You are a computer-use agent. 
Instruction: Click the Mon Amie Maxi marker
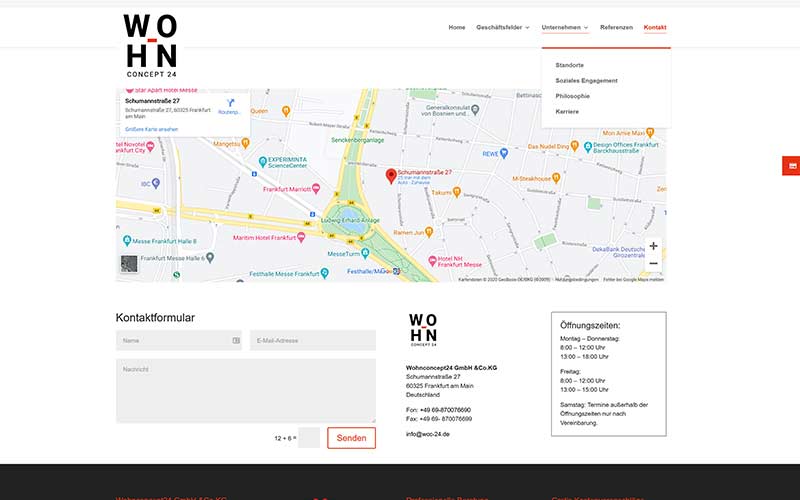point(650,133)
